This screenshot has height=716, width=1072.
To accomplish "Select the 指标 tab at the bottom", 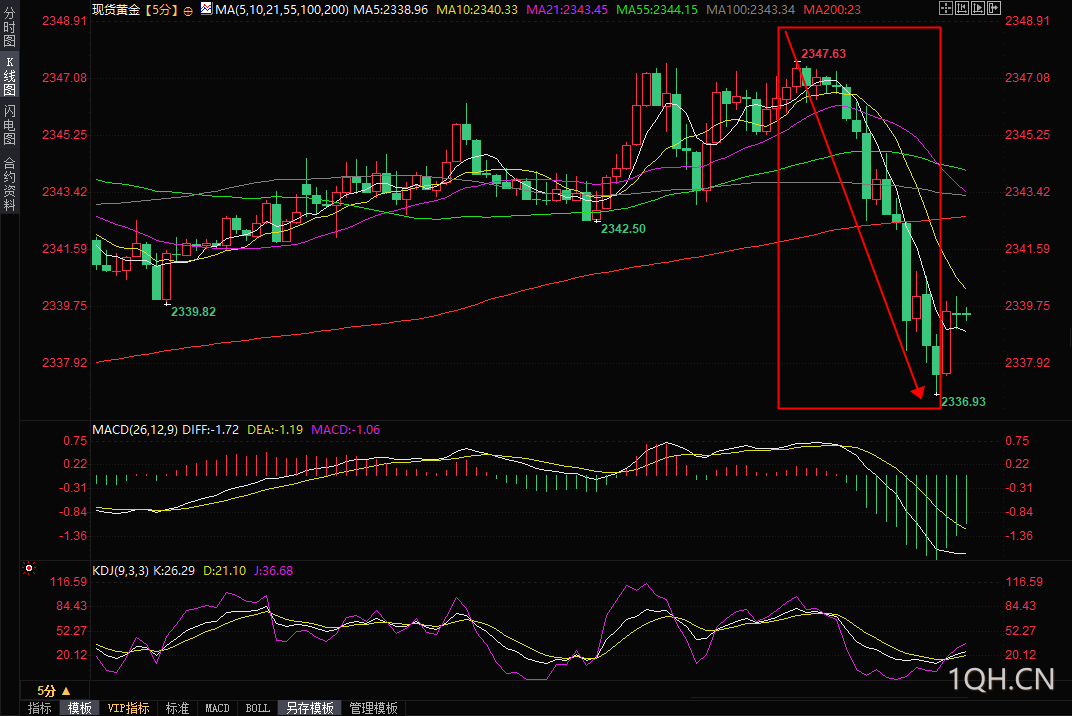I will pos(40,708).
